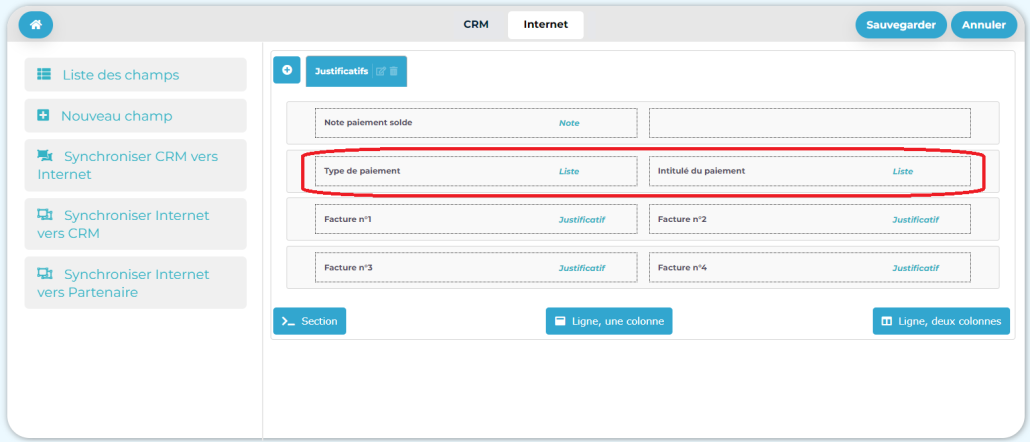Click the empty field slot beside Note paiement solde

[809, 123]
